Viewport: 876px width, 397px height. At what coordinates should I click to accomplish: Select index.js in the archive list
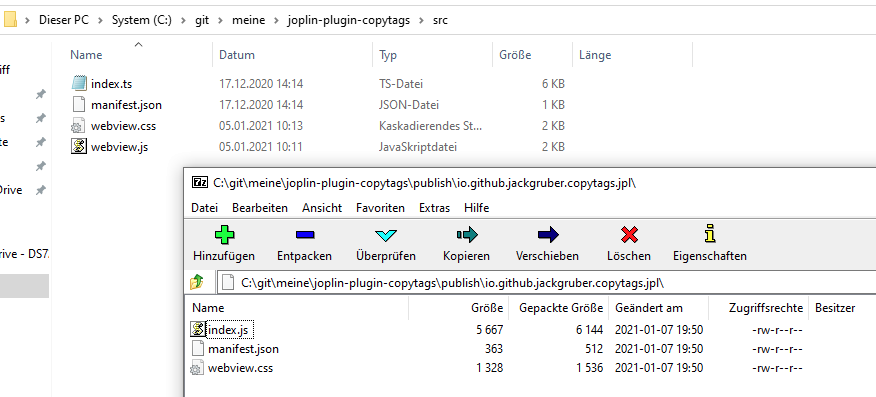(x=228, y=330)
